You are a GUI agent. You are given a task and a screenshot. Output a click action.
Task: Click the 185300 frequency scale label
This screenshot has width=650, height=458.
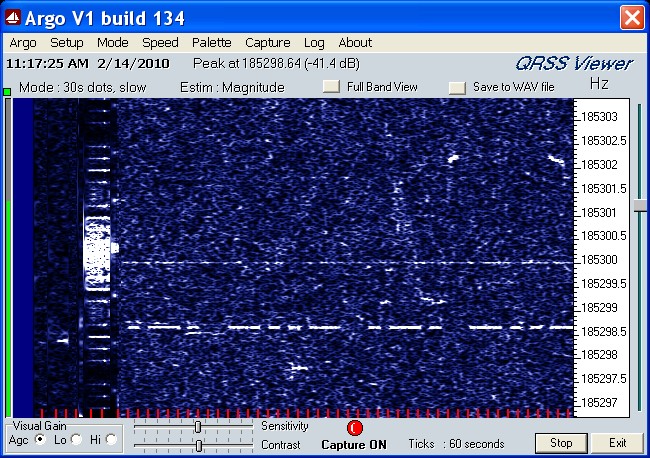(599, 260)
